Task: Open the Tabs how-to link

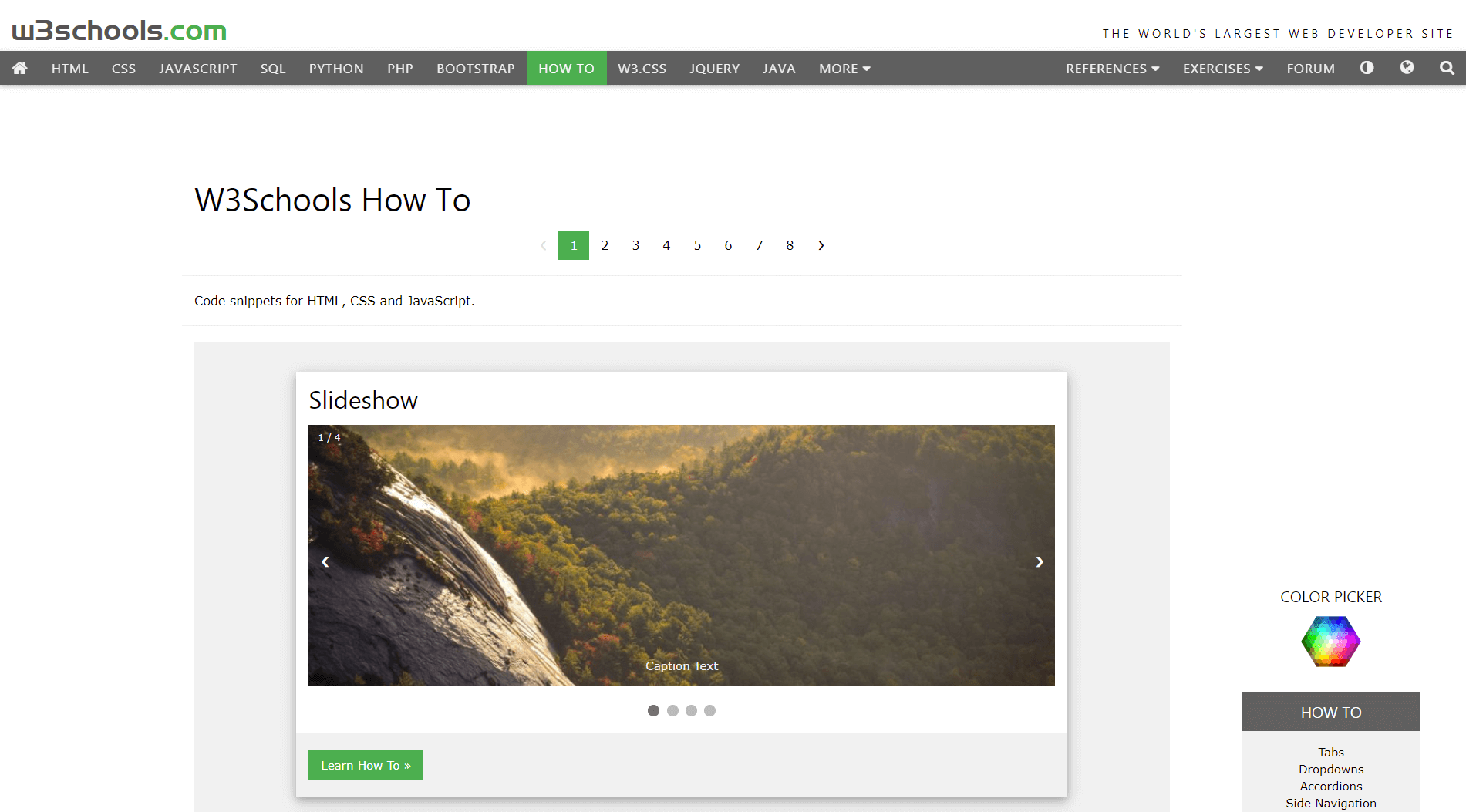Action: (x=1331, y=752)
